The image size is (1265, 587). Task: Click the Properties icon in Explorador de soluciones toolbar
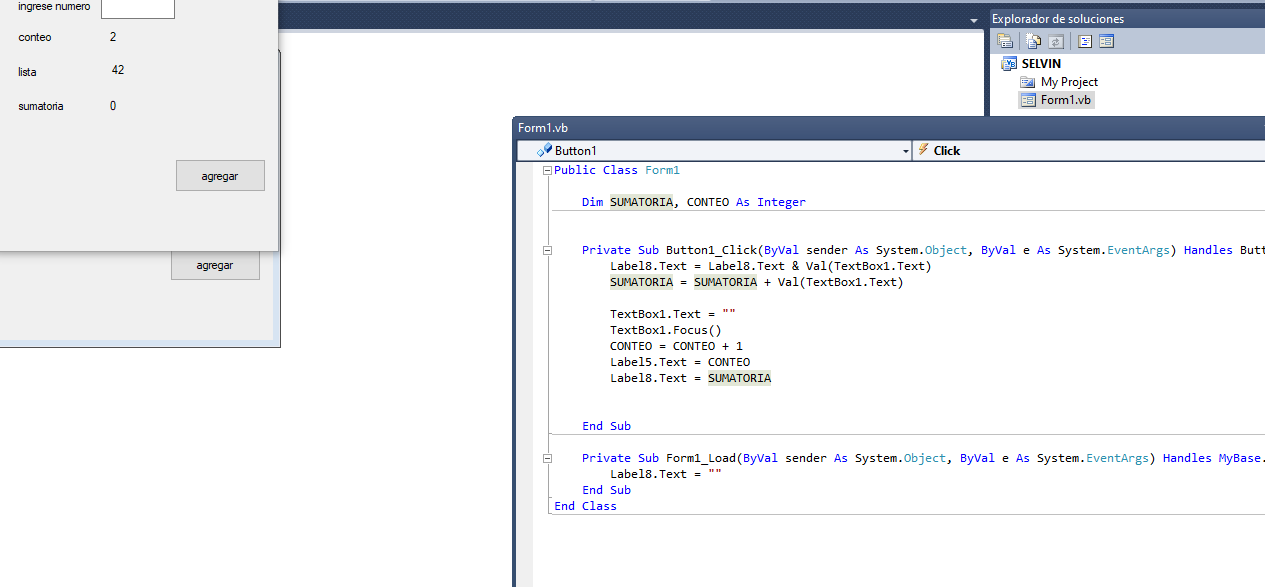coord(1005,41)
